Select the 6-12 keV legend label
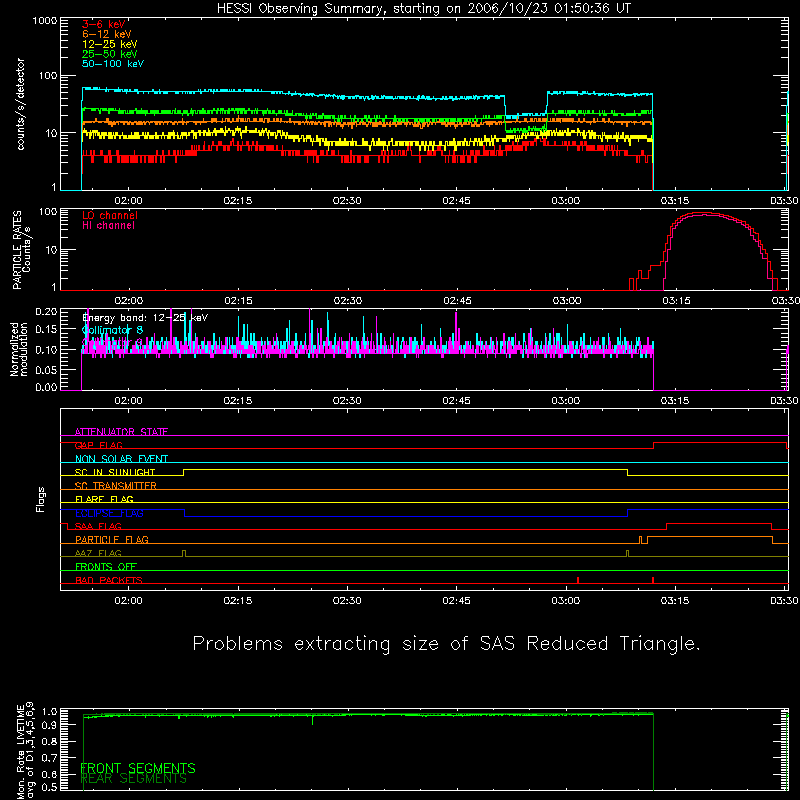 [x=107, y=34]
